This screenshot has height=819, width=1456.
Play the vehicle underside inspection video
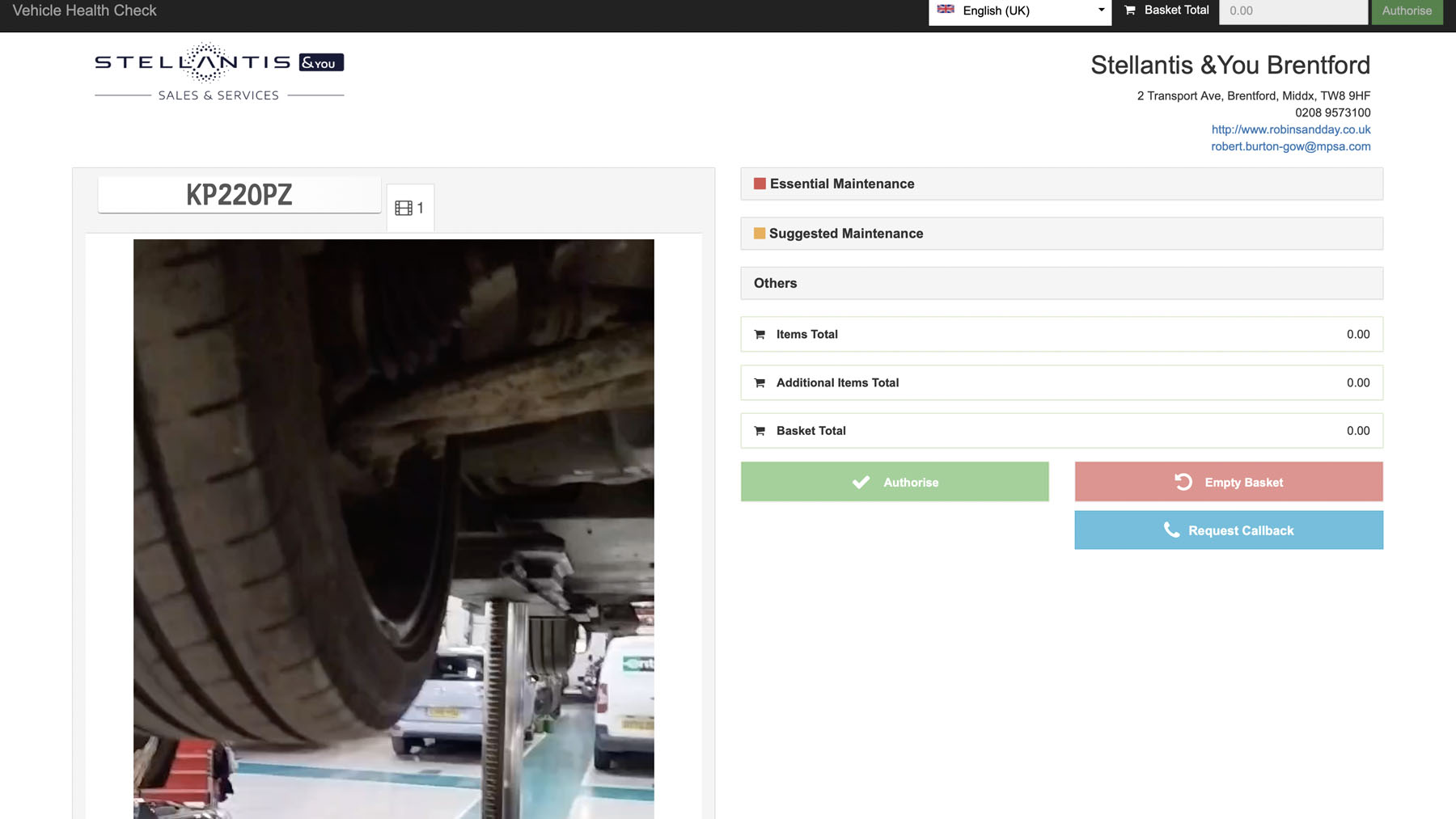tap(394, 529)
